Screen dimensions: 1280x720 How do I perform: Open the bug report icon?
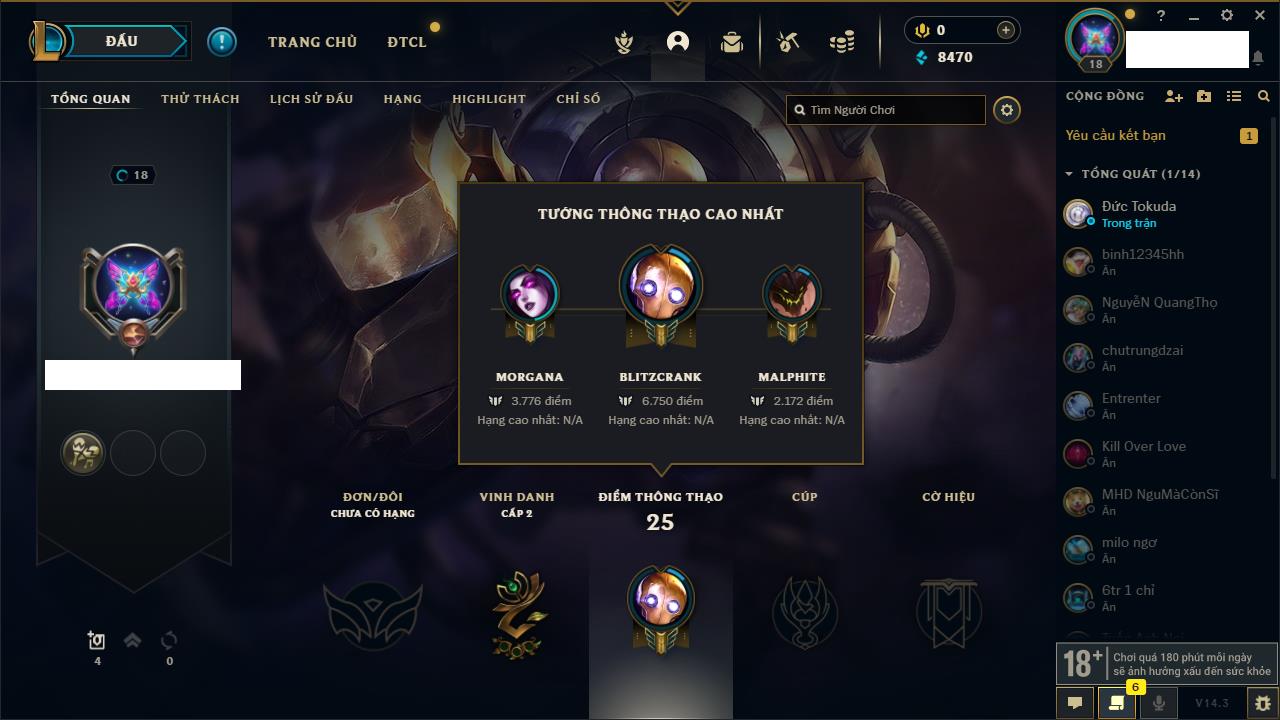tap(1262, 703)
